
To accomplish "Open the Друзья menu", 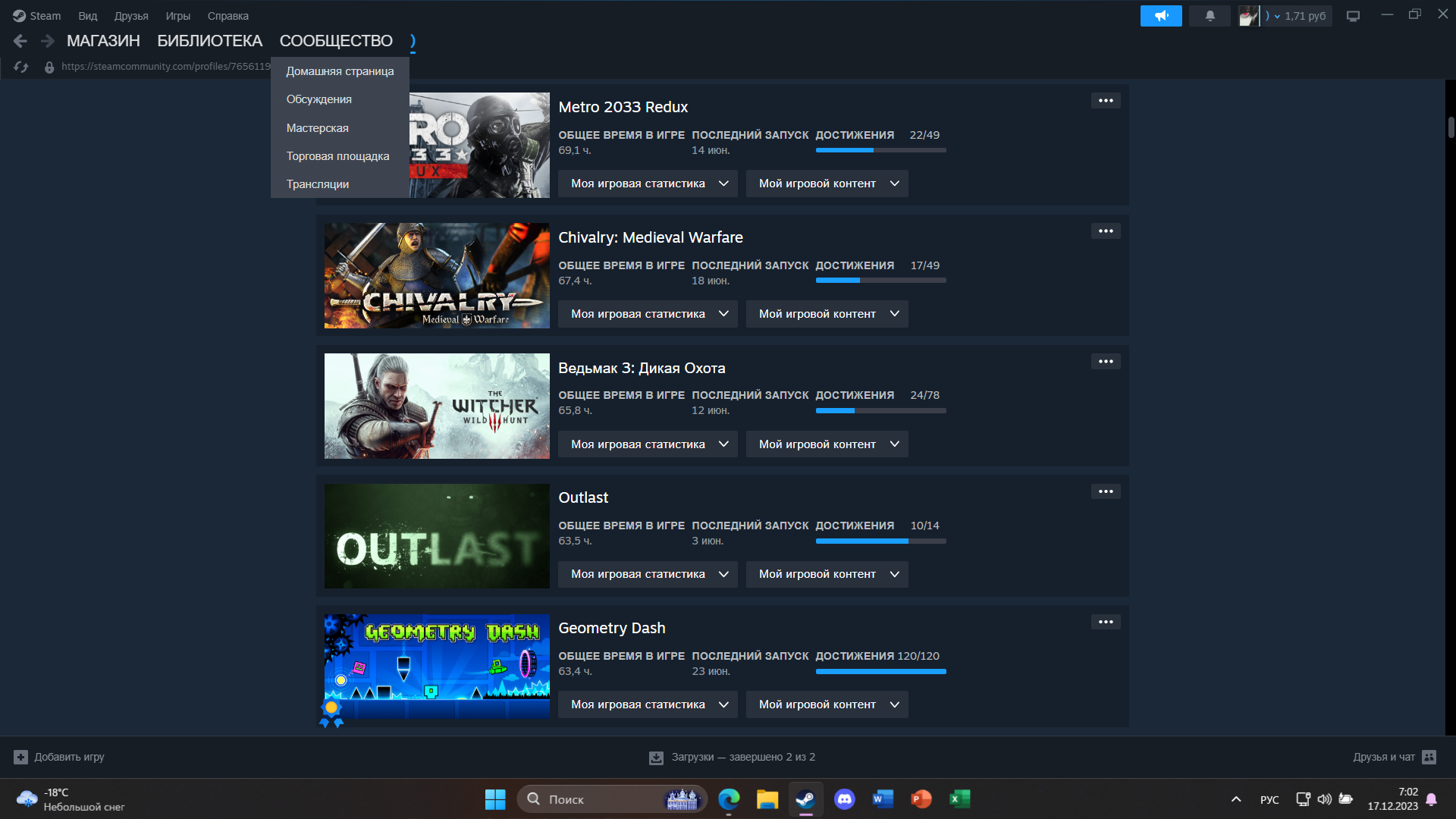I will coord(131,16).
